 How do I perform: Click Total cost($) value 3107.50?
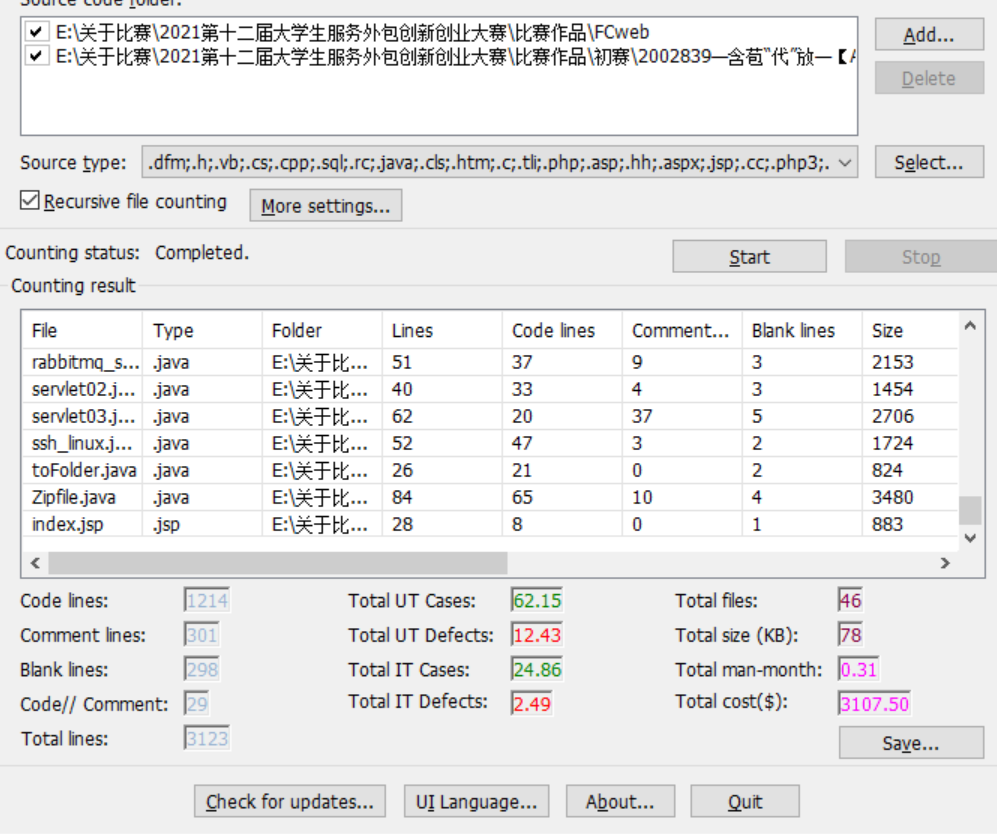pos(874,704)
